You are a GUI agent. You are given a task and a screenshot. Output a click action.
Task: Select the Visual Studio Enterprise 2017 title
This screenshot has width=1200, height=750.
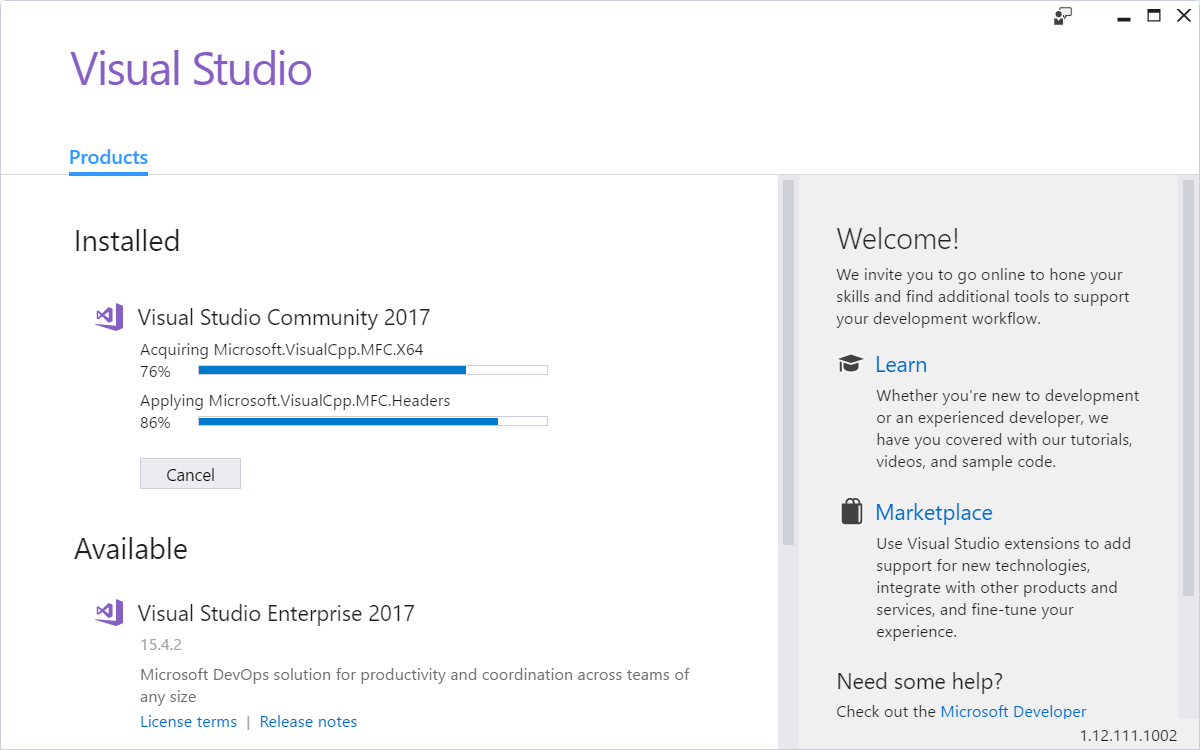click(276, 614)
